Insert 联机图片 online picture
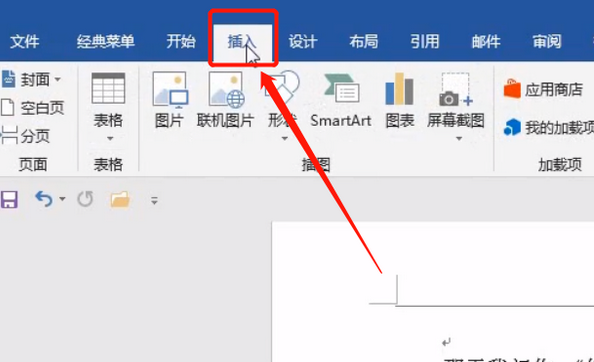The image size is (594, 362). click(x=225, y=100)
